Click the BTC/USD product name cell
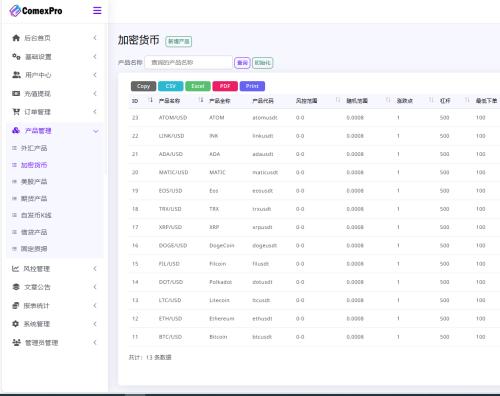 click(x=170, y=337)
